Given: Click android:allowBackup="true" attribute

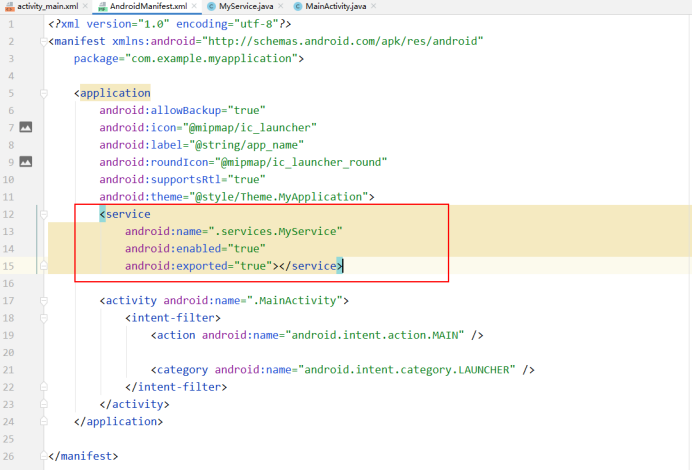Looking at the screenshot, I should (x=182, y=110).
